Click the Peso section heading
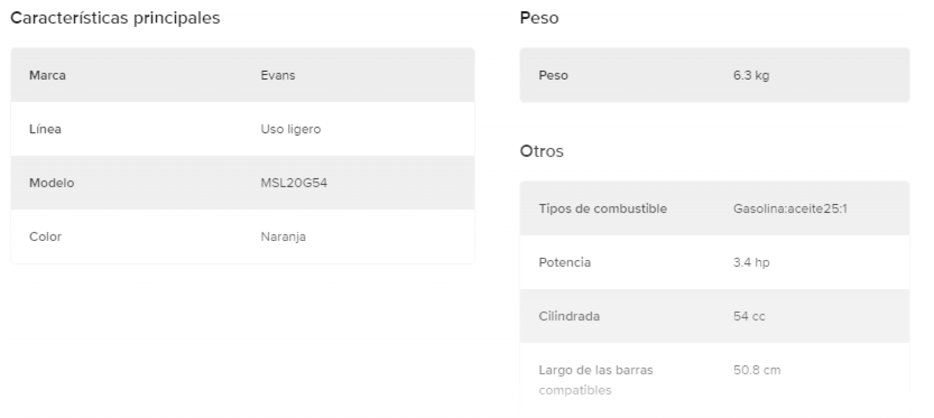 539,18
